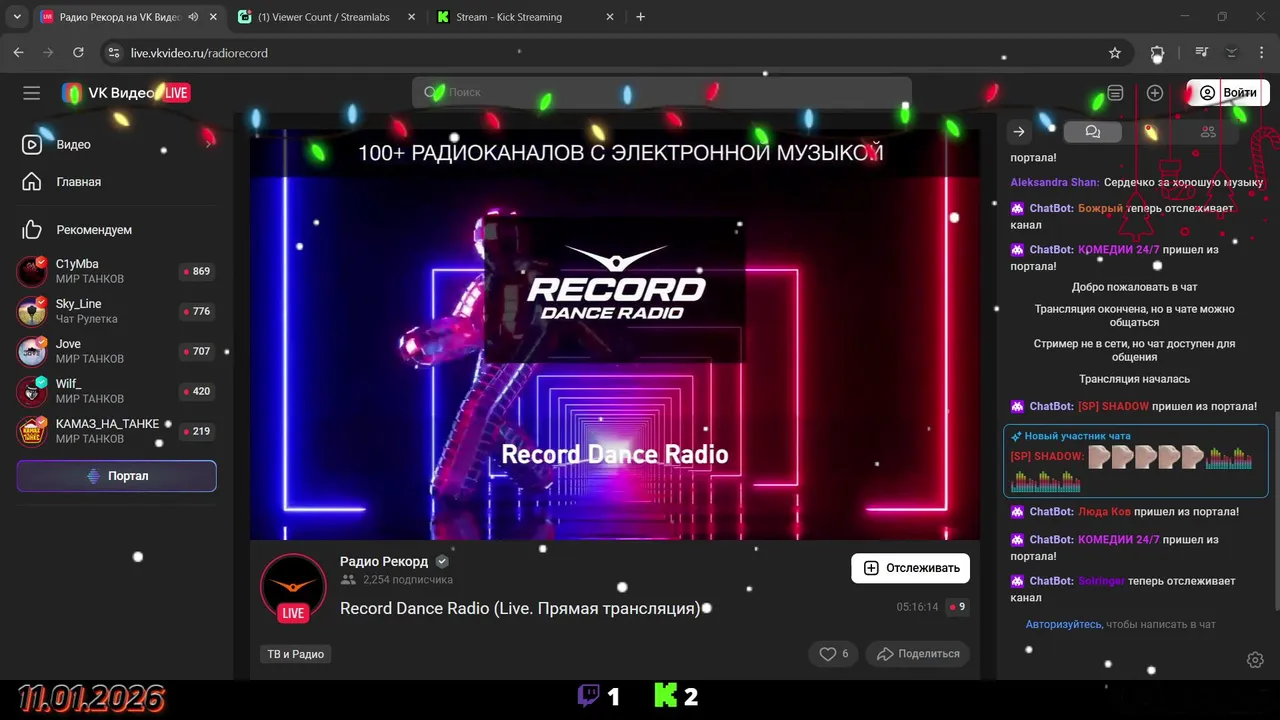
Task: Click the Войти login button
Action: [1228, 93]
